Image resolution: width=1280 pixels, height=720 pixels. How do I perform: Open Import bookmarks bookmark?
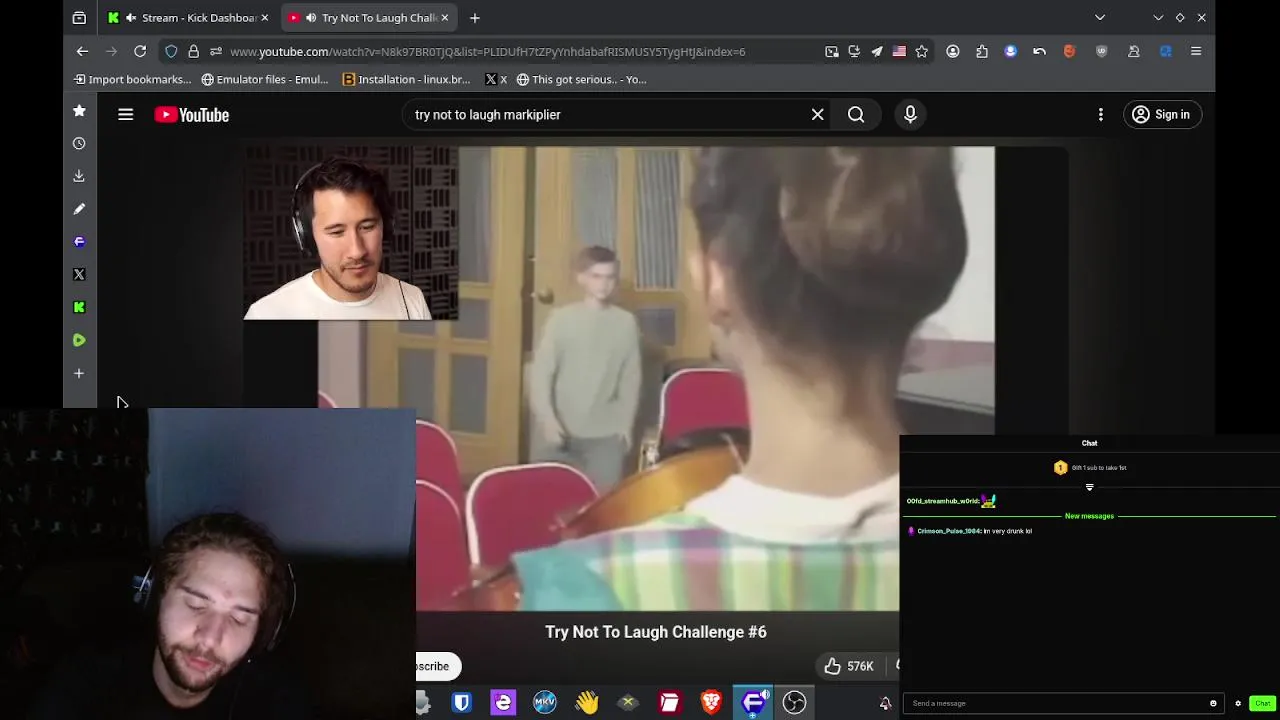(x=132, y=80)
